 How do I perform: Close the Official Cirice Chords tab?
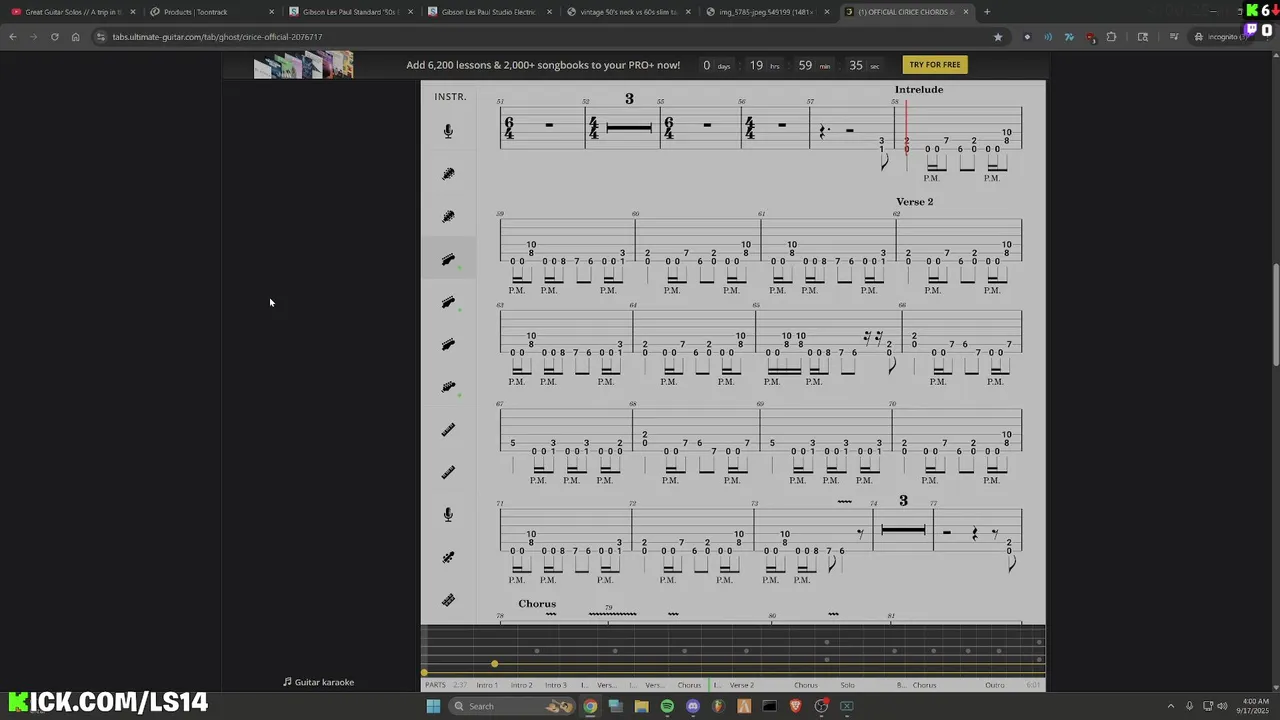click(x=965, y=12)
